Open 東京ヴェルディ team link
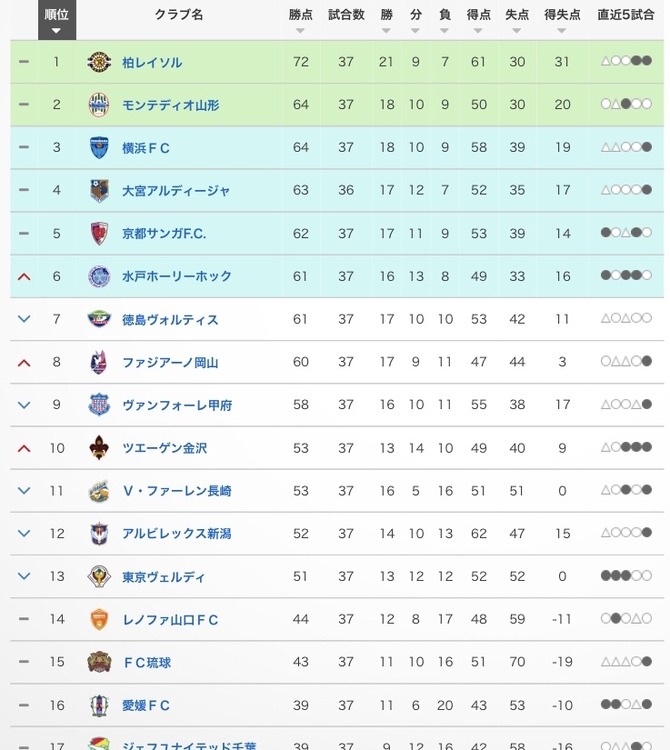 click(x=163, y=576)
